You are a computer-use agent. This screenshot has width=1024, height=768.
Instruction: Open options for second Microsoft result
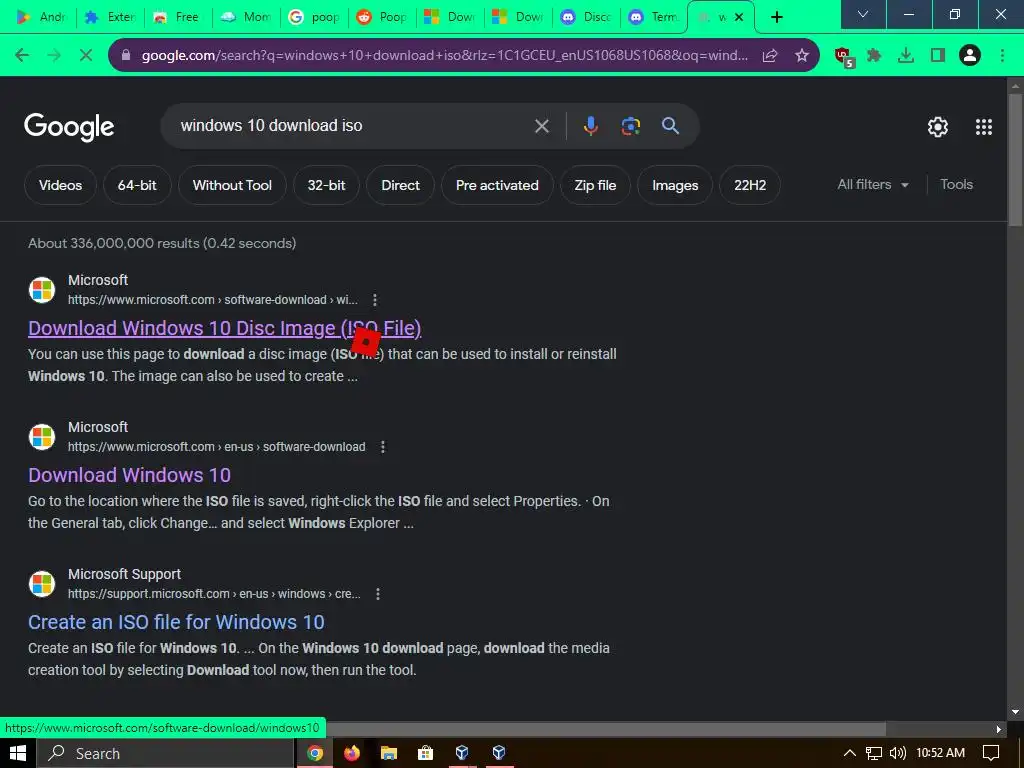point(383,447)
